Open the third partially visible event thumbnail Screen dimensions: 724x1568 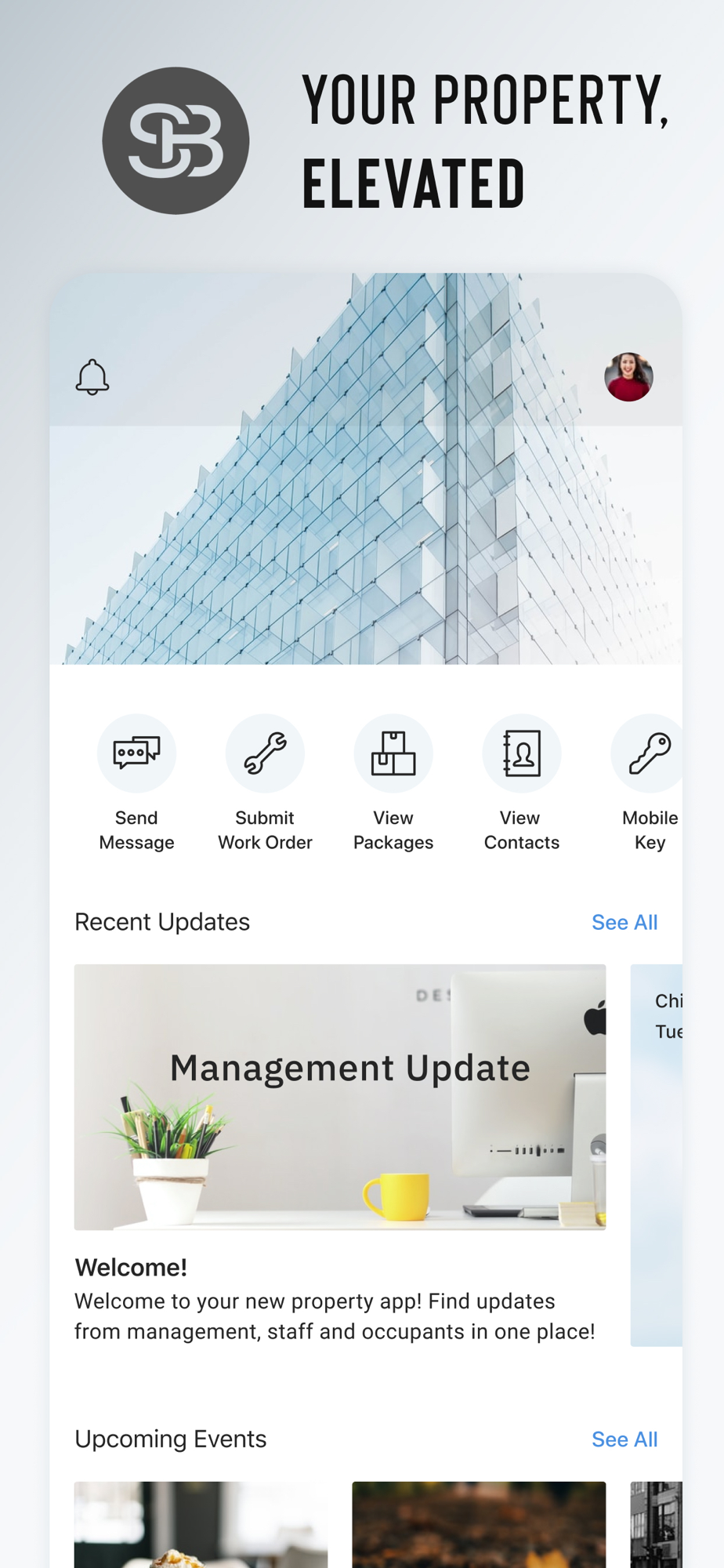point(657,1524)
